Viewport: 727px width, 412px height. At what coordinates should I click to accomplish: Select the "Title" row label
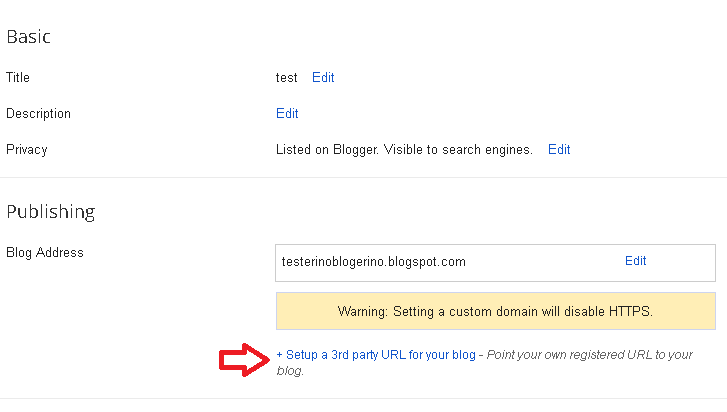point(19,77)
